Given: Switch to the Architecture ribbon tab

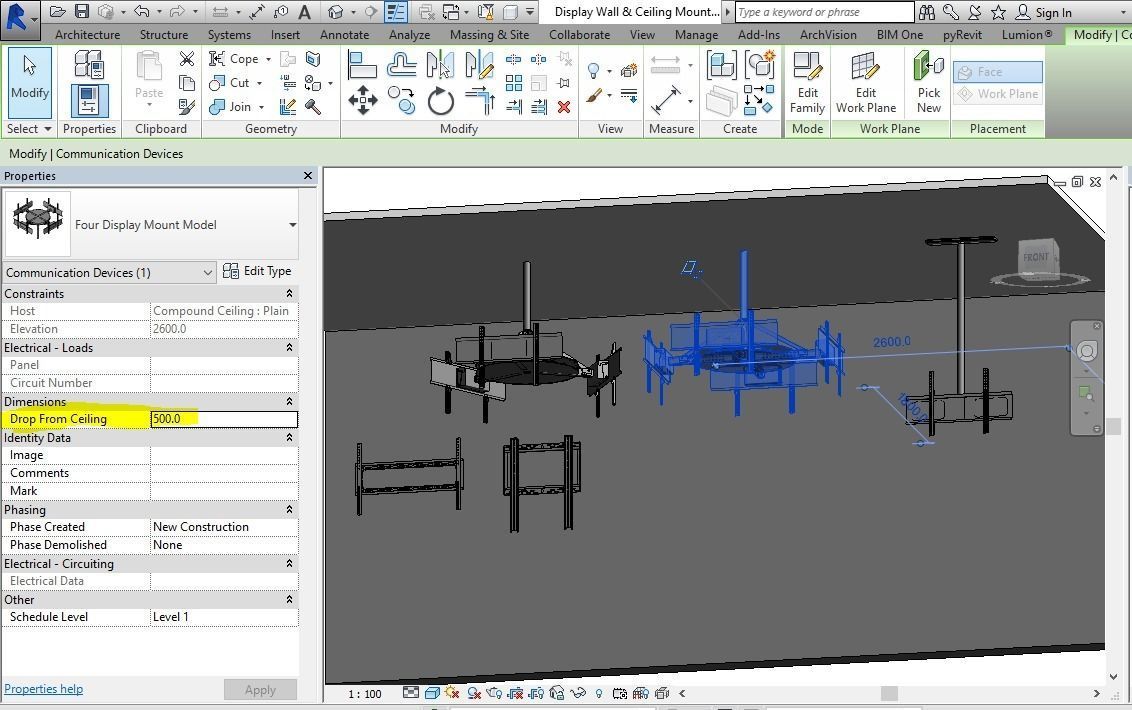Looking at the screenshot, I should (87, 33).
